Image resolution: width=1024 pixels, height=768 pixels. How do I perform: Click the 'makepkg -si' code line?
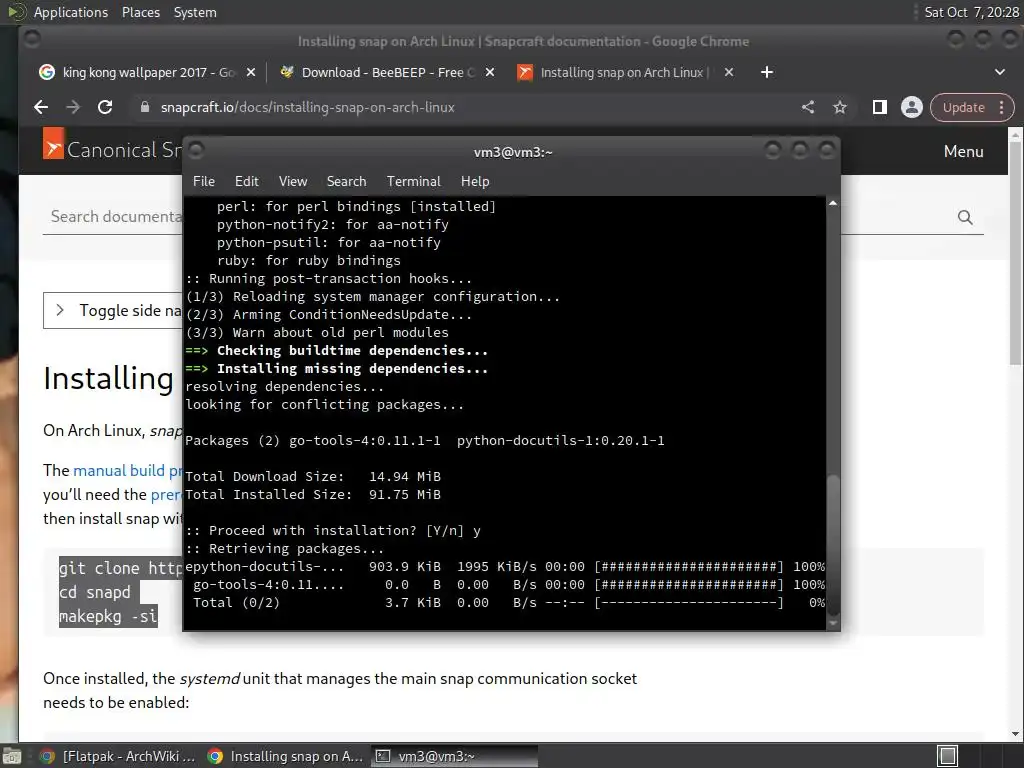108,616
